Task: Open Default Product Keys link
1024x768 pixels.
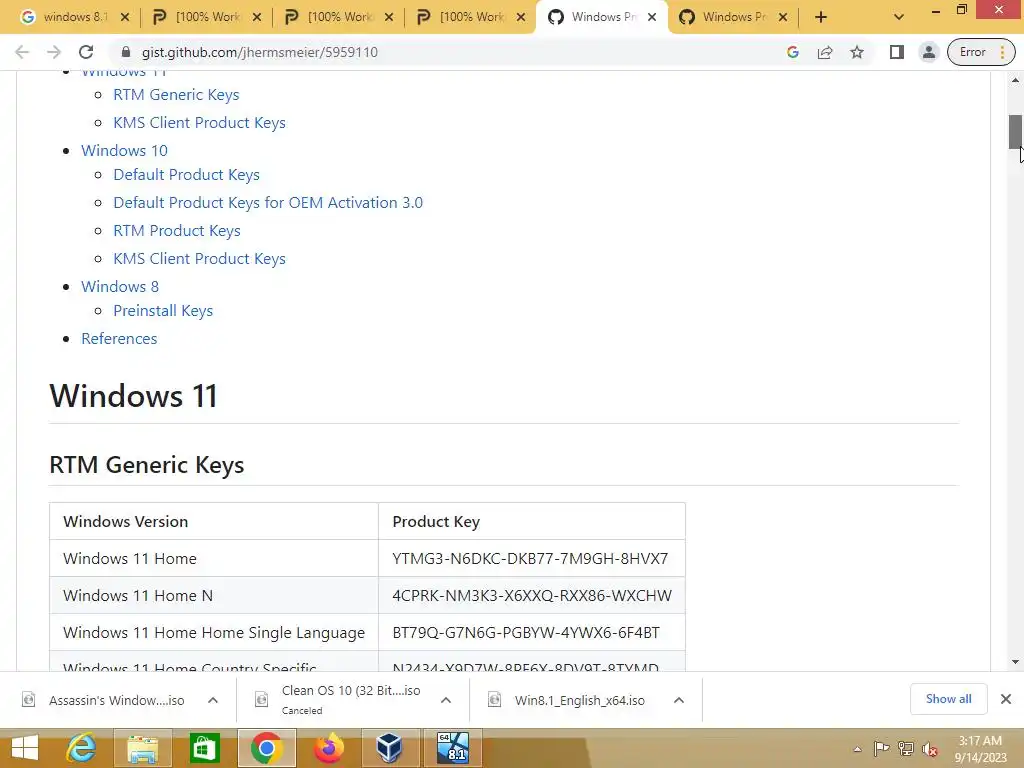Action: point(186,174)
